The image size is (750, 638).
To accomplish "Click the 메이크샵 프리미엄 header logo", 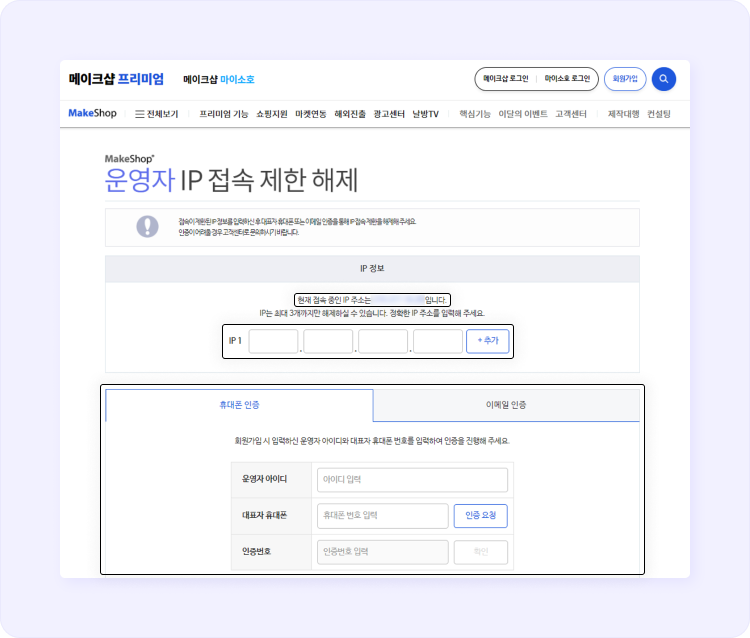I will point(116,79).
